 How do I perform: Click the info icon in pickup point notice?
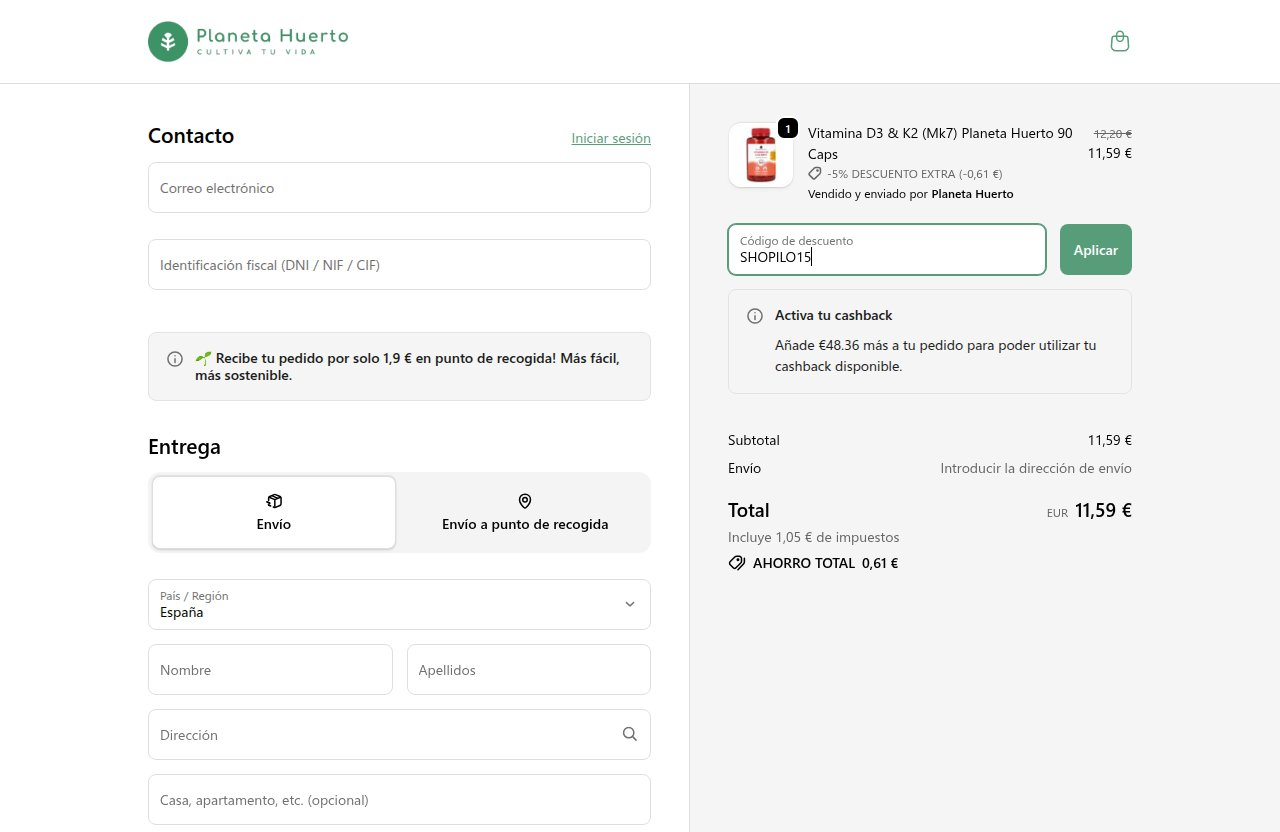[x=175, y=358]
